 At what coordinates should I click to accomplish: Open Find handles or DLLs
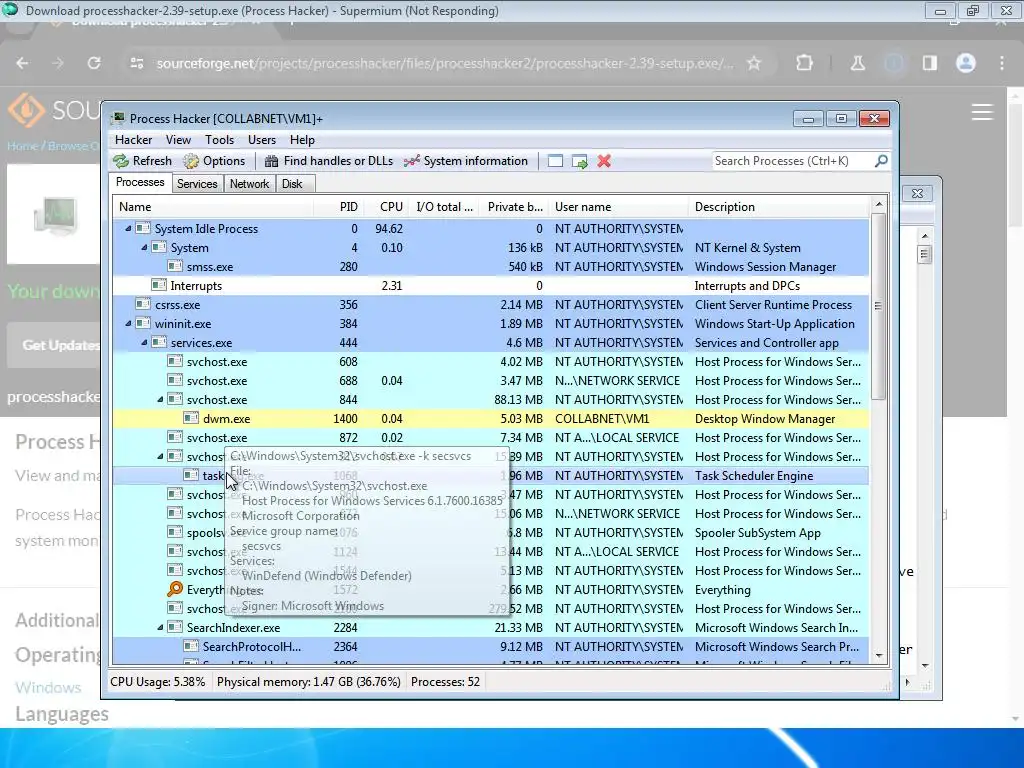[328, 161]
